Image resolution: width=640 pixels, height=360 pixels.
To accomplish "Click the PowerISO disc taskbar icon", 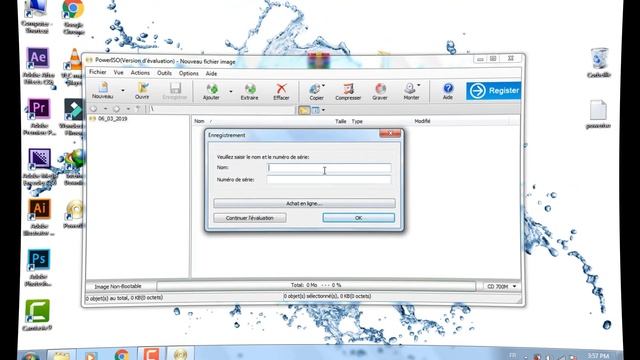I will tap(180, 354).
